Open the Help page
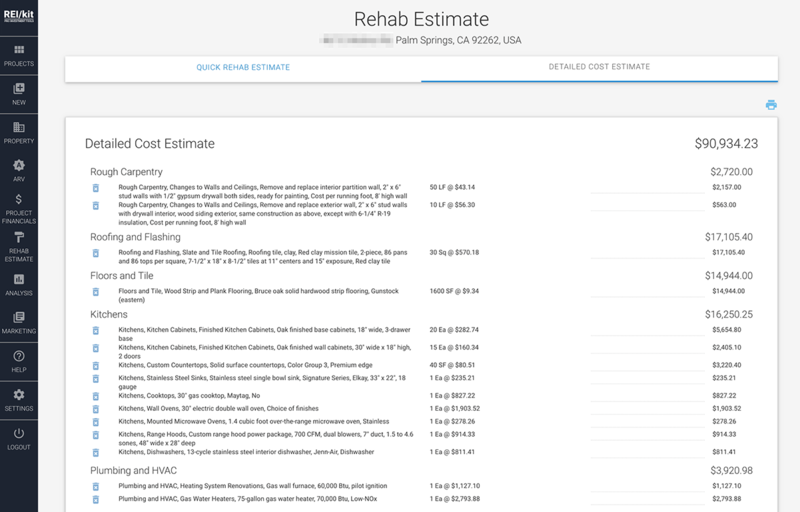The width and height of the screenshot is (800, 512). tap(19, 361)
